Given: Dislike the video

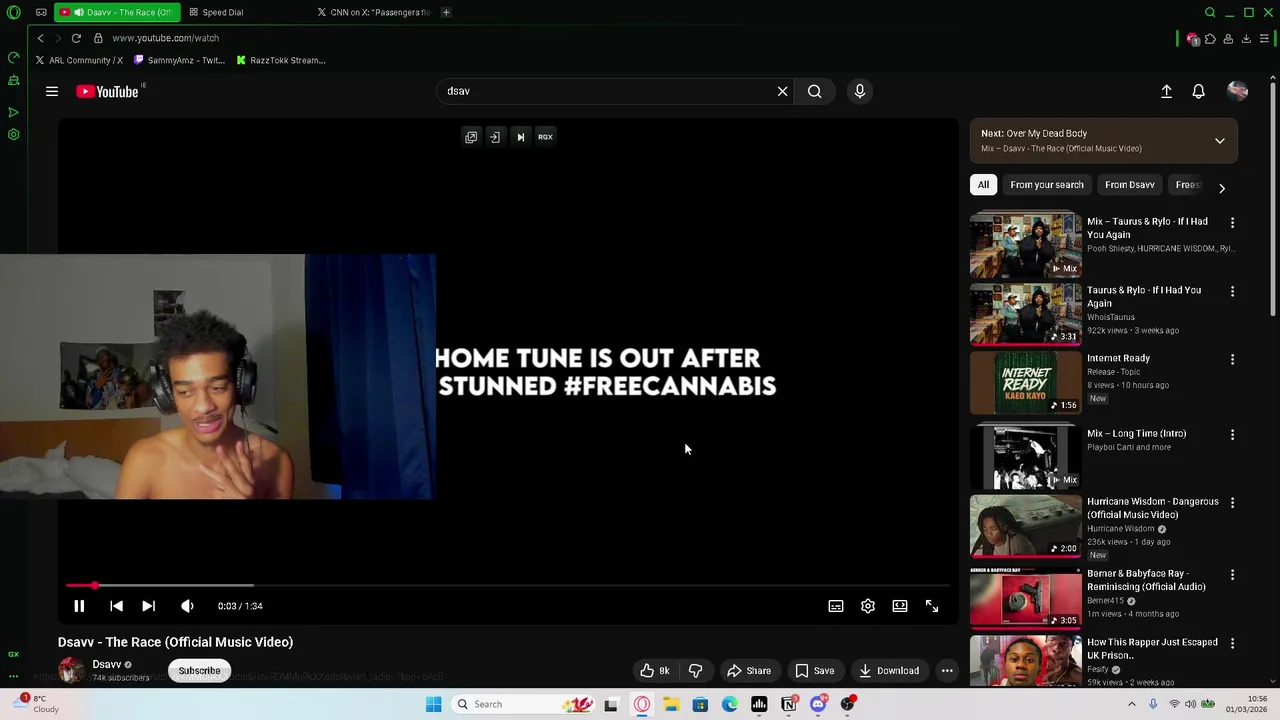Looking at the screenshot, I should (x=696, y=671).
